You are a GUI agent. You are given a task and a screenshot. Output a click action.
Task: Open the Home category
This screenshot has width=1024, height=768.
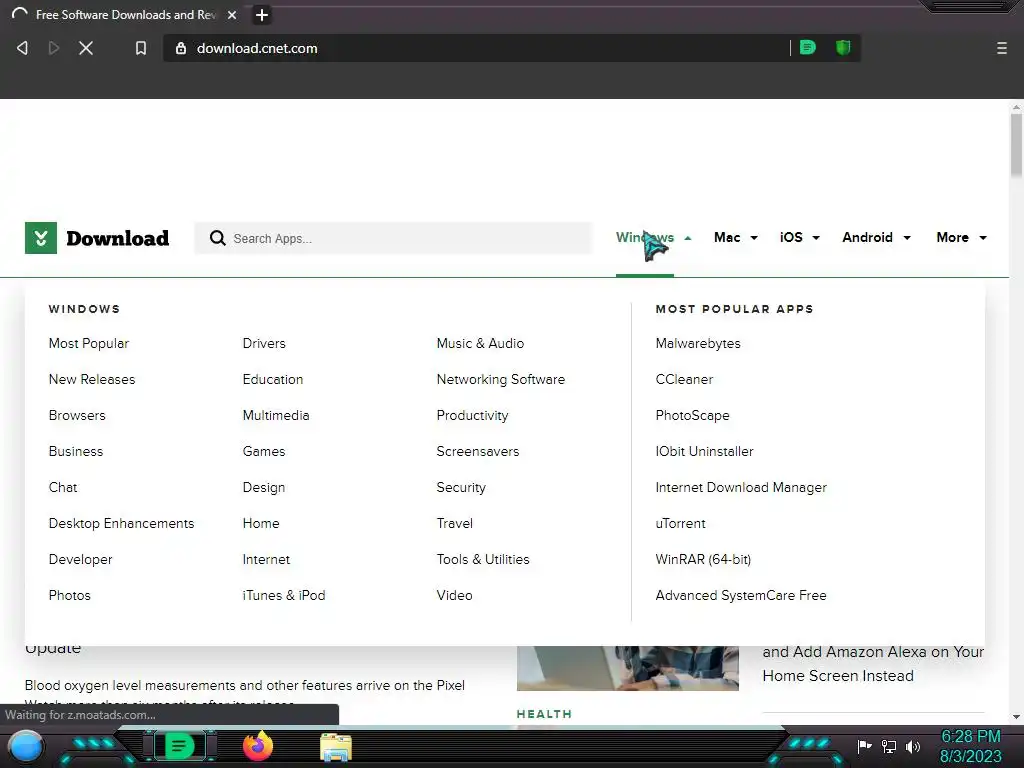coord(261,523)
